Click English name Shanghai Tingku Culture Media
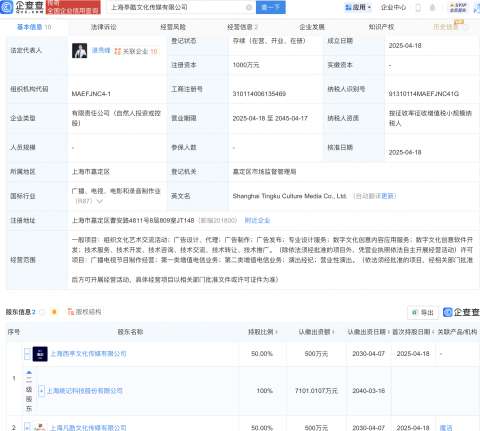 coord(290,196)
